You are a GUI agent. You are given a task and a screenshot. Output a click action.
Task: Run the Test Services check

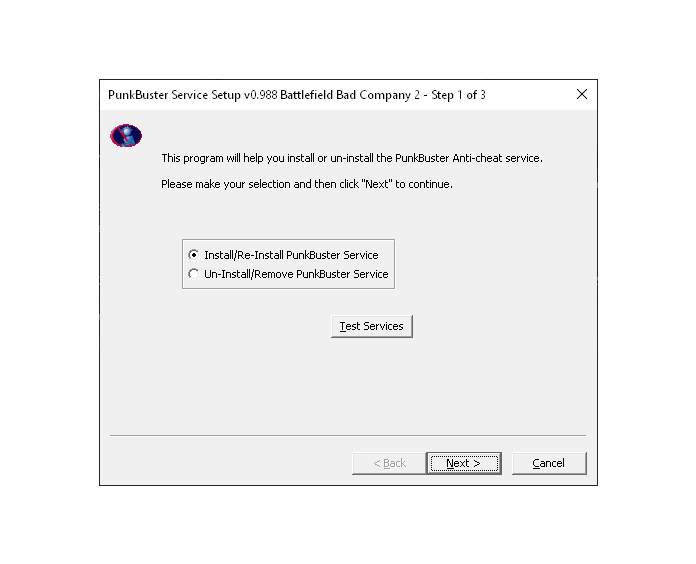click(372, 326)
